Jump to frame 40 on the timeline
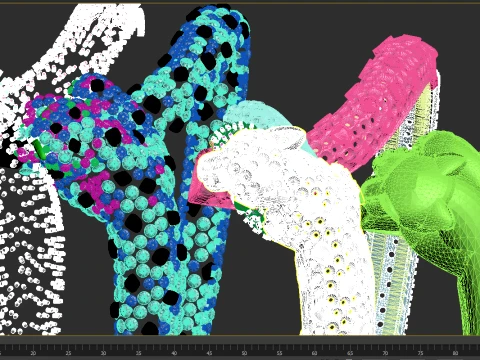 174,353
